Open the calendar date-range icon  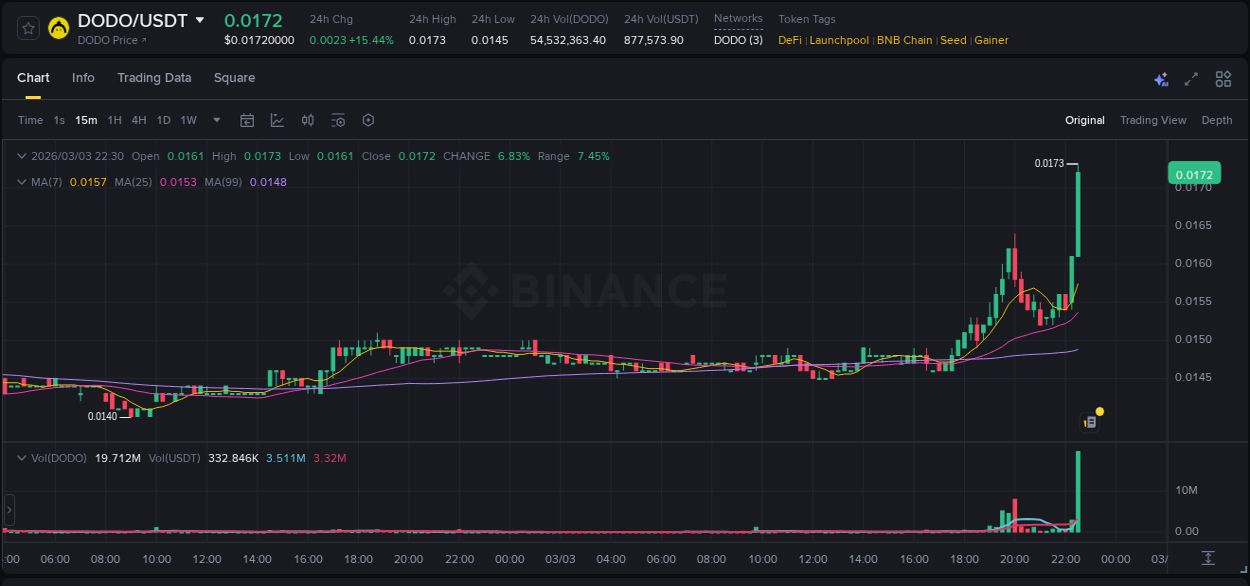pyautogui.click(x=247, y=120)
